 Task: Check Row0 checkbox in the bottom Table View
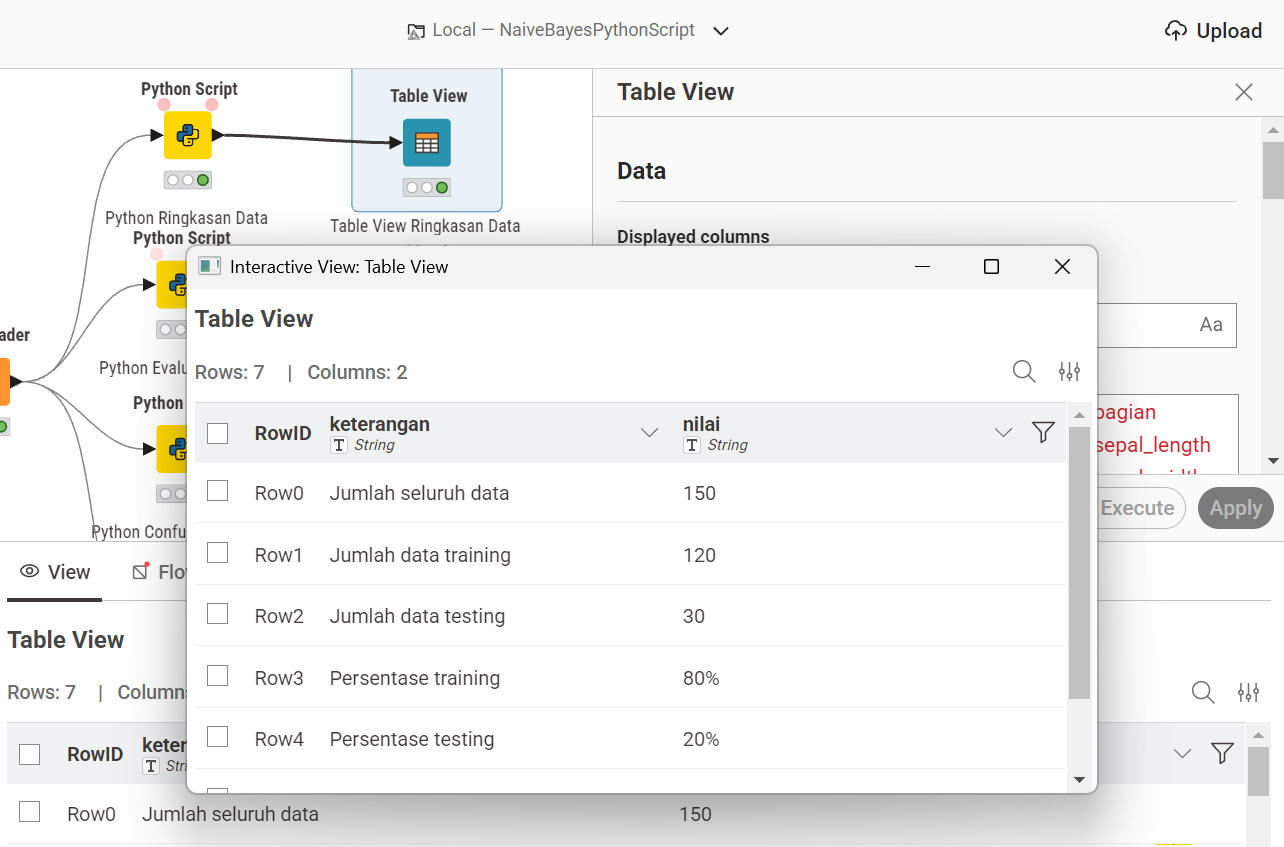[30, 812]
